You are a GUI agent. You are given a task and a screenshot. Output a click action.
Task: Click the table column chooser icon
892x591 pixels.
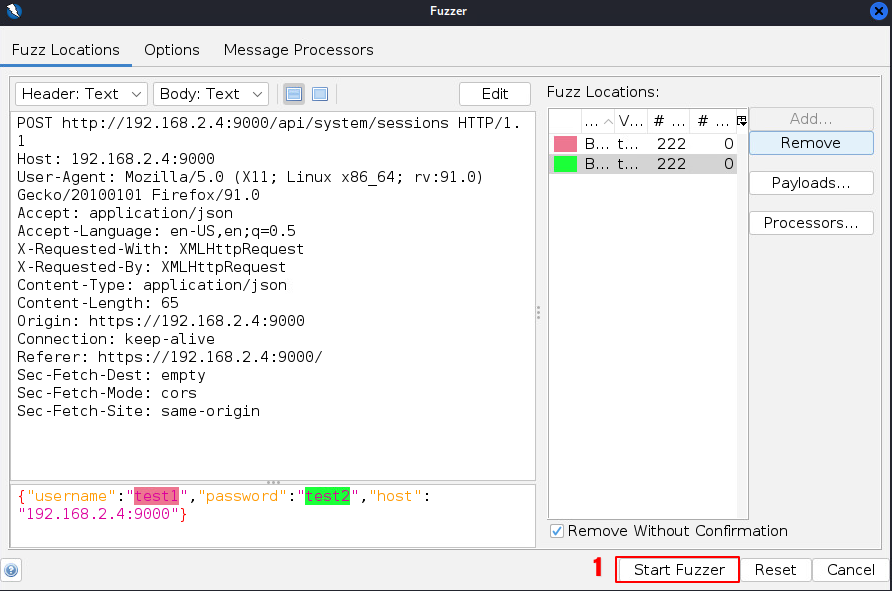(741, 121)
